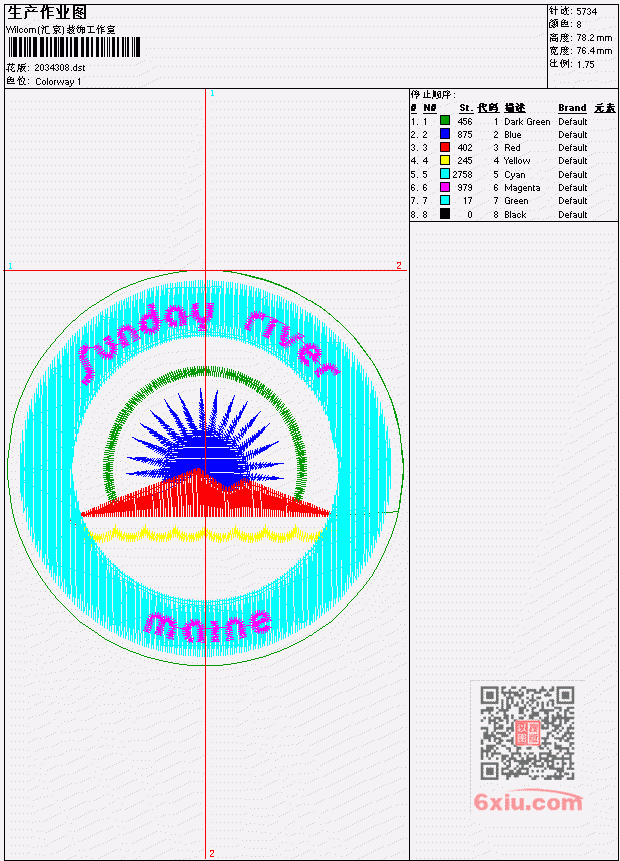Pick the Magenta color swatch in row 6
The height and width of the screenshot is (861, 620).
click(x=445, y=187)
